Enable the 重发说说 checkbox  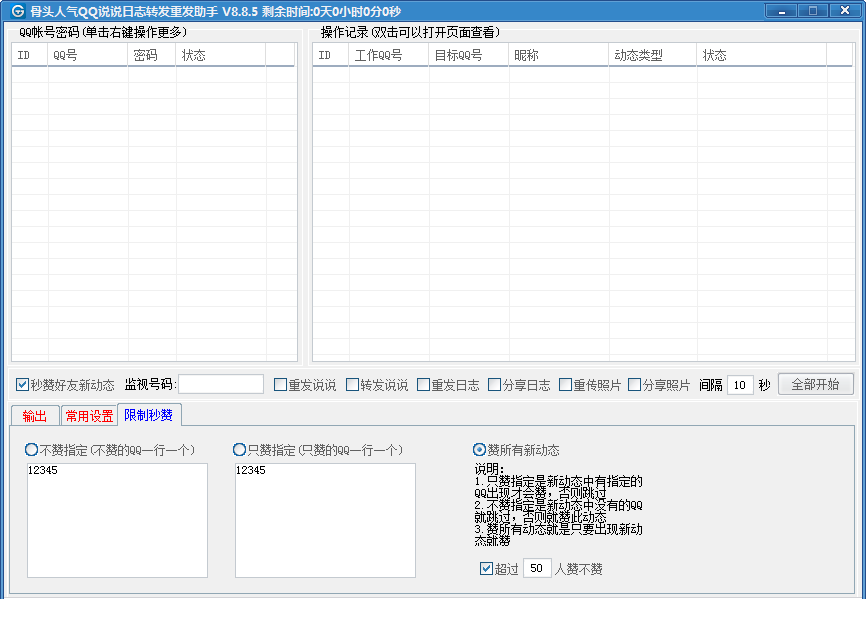[x=281, y=384]
